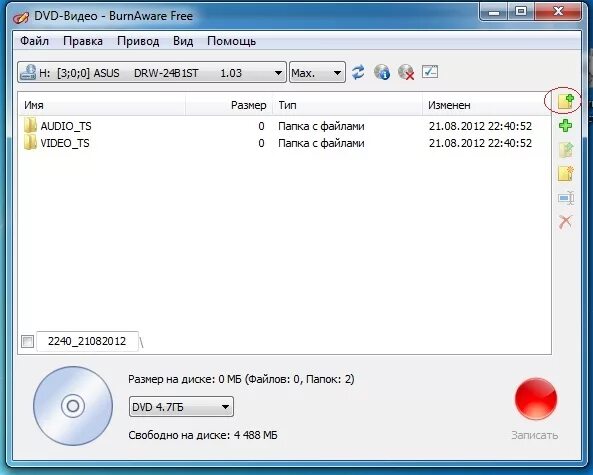This screenshot has height=475, width=593.
Task: Sort by the Тип column header
Action: (x=348, y=105)
